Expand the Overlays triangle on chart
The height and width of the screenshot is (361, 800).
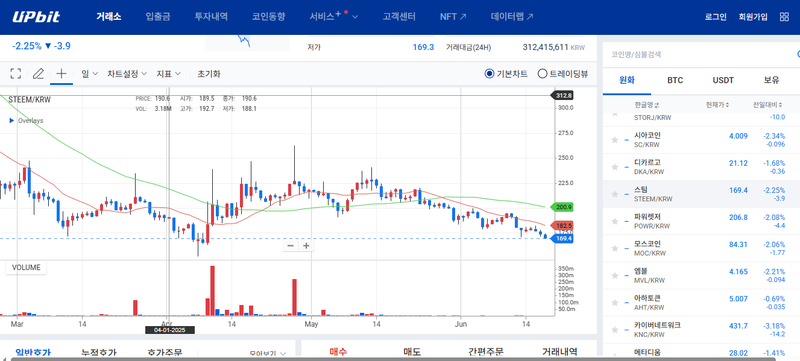(12, 121)
